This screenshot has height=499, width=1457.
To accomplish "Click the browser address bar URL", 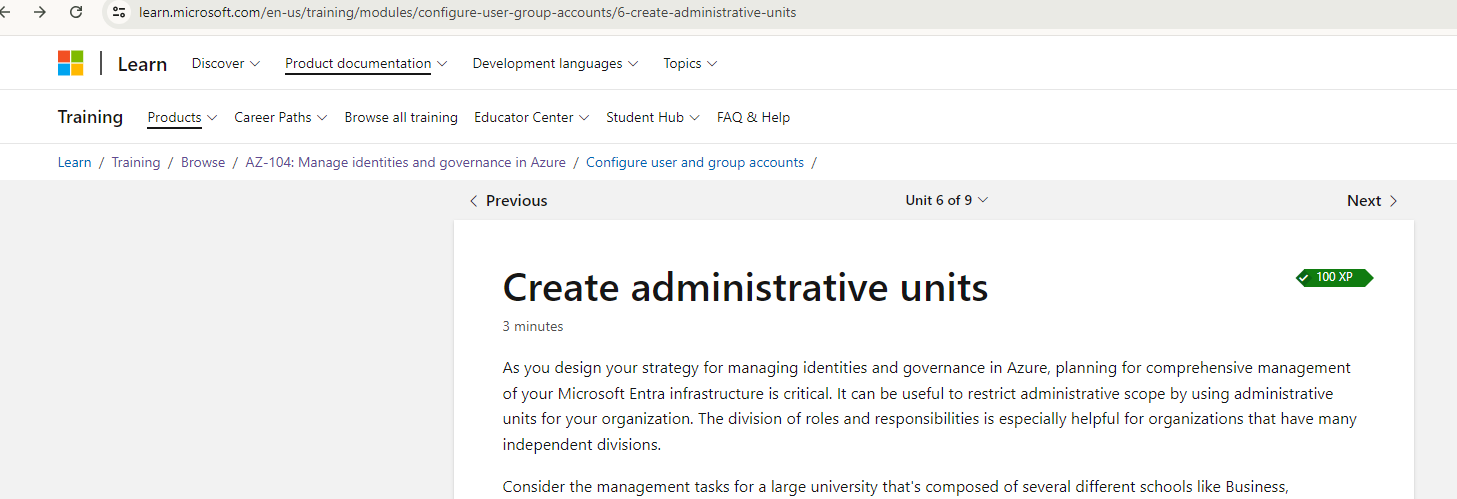I will click(x=468, y=12).
